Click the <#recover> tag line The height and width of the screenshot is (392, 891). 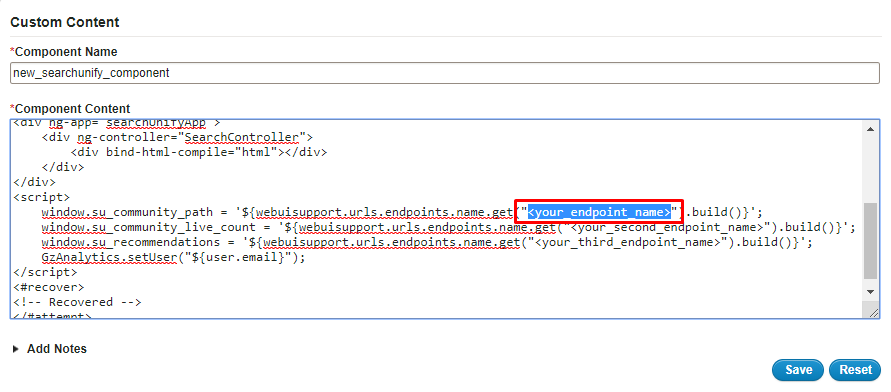tap(48, 287)
